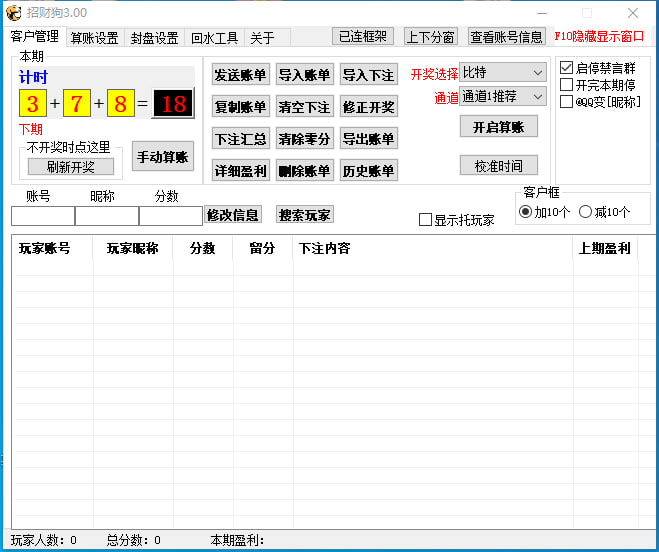
Task: Switch to the 算账设置 tab
Action: [x=94, y=38]
